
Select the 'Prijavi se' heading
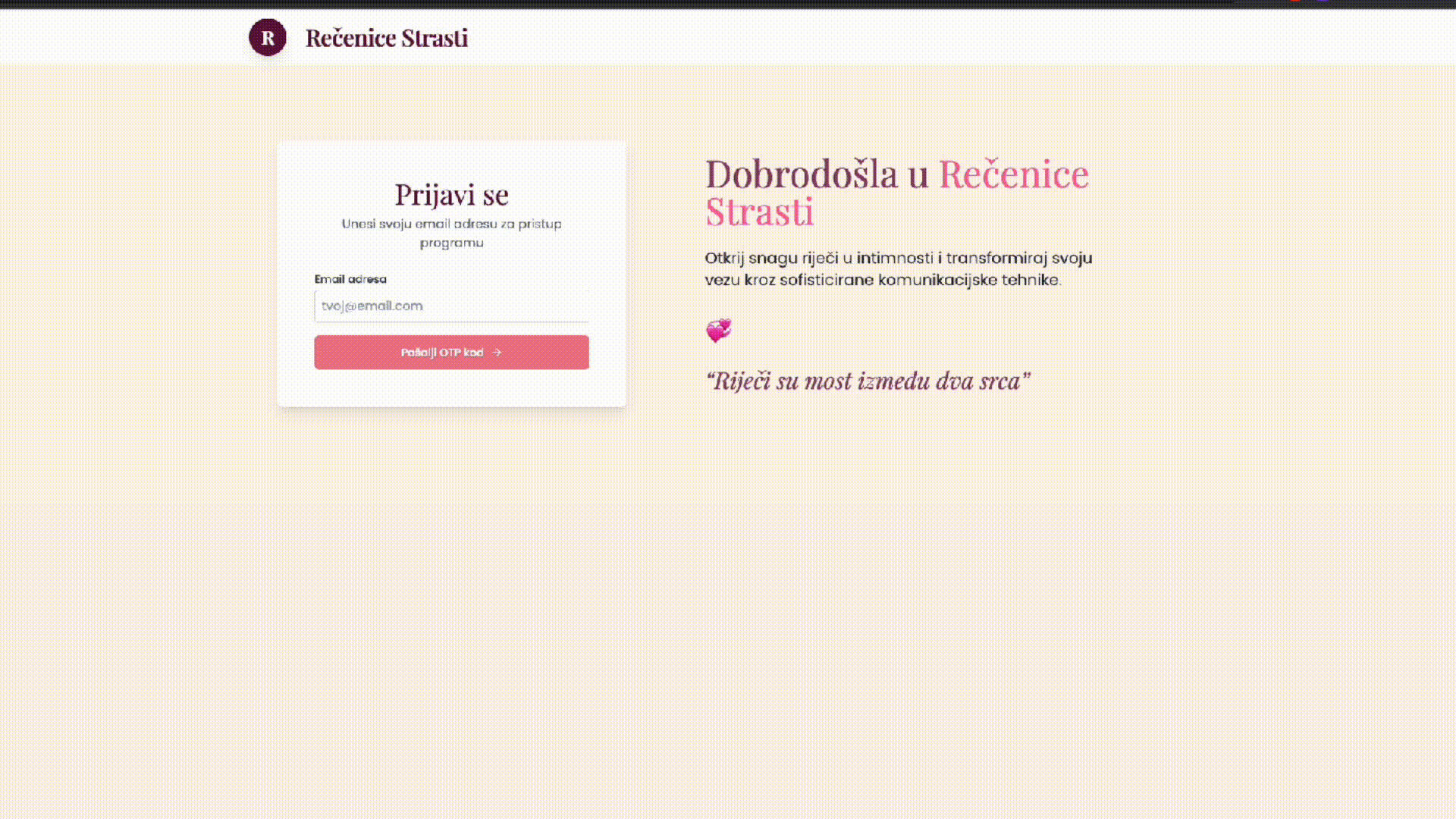pyautogui.click(x=451, y=194)
